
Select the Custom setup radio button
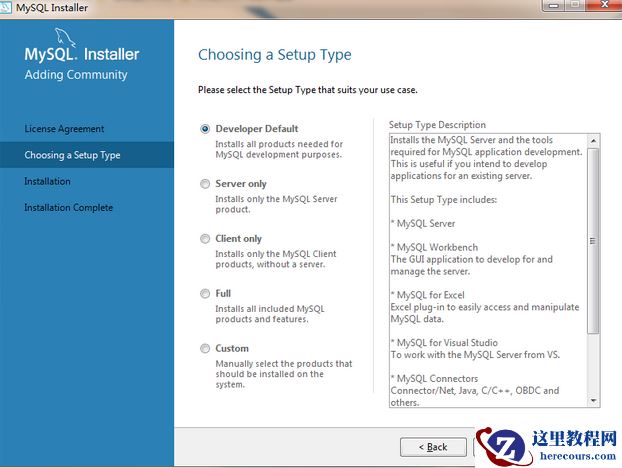point(205,349)
